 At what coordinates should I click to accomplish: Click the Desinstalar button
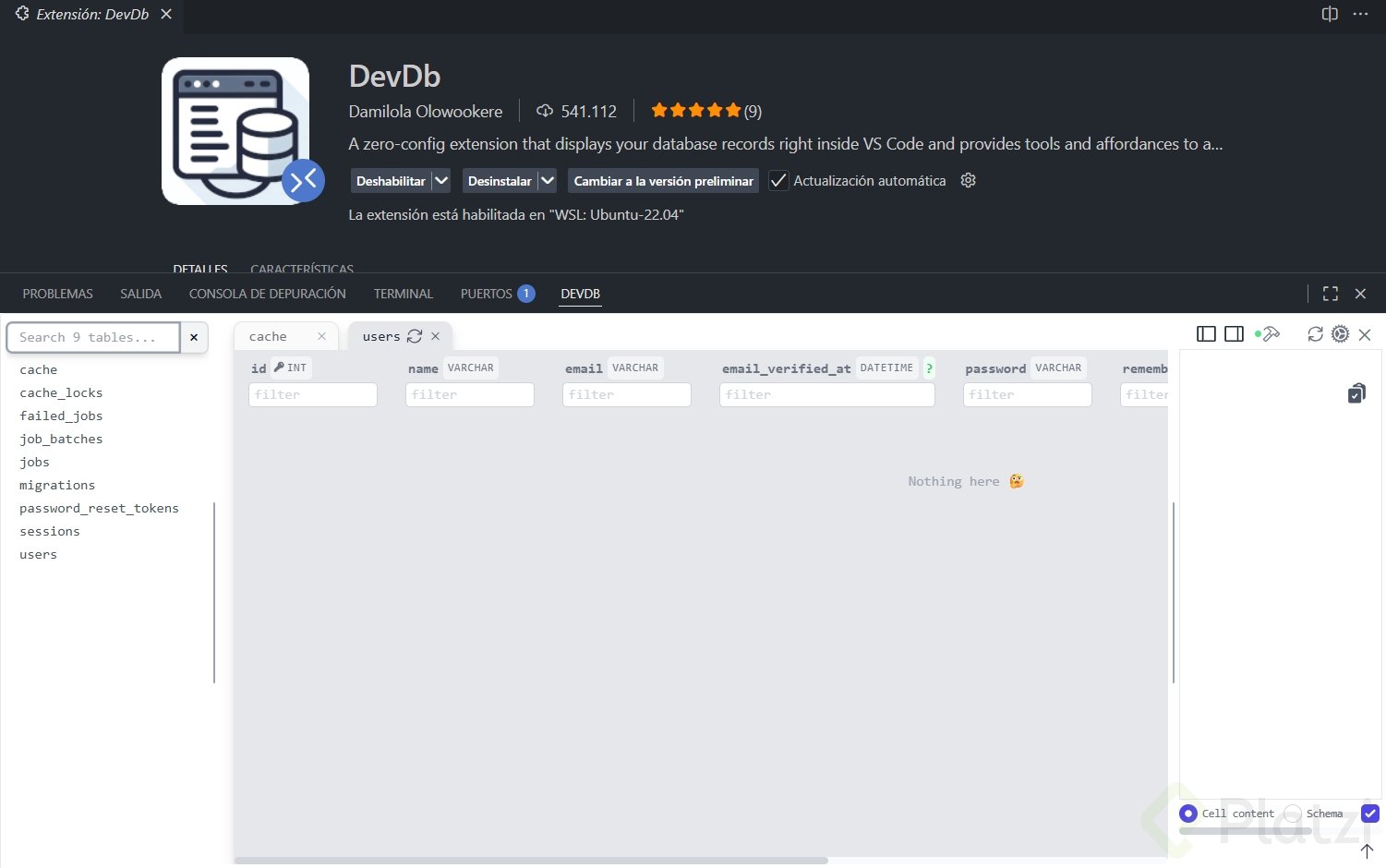click(500, 181)
